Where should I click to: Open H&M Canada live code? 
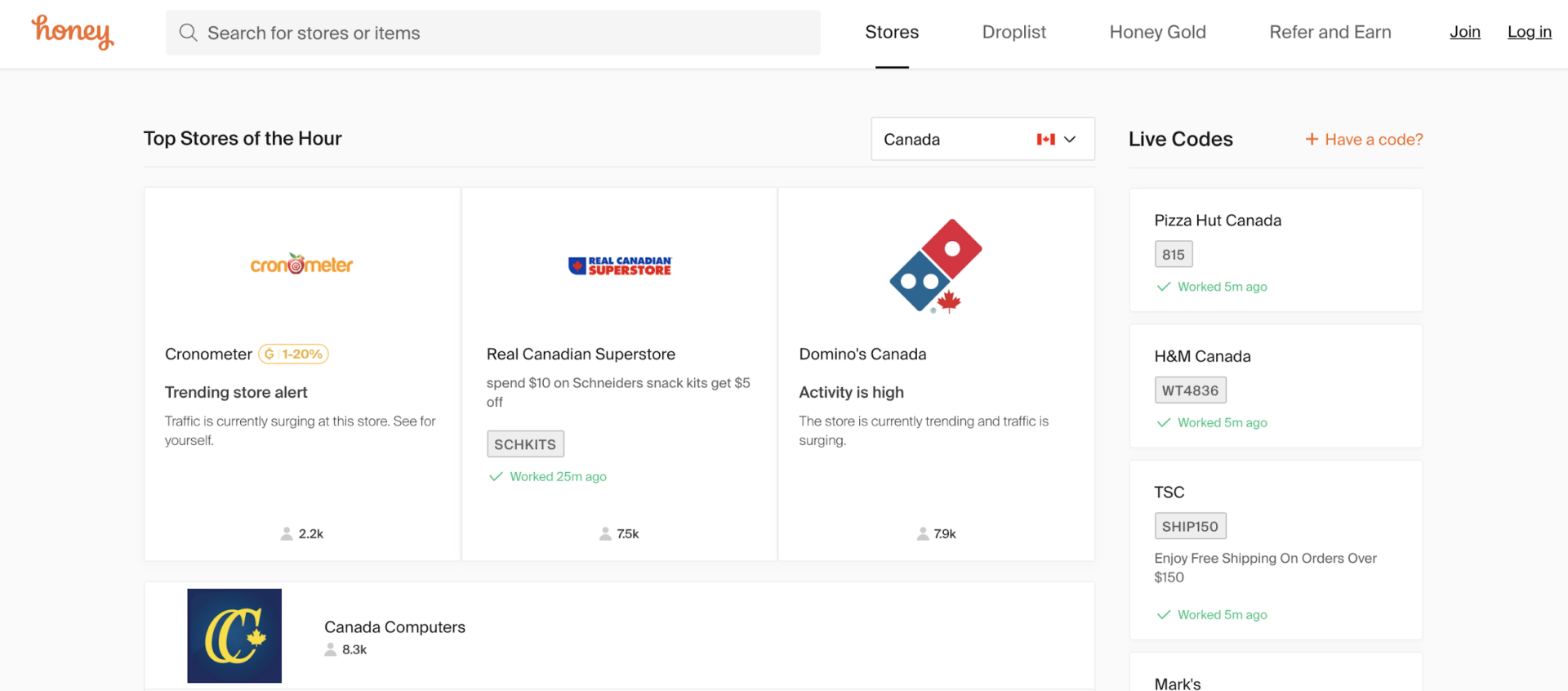[1202, 356]
